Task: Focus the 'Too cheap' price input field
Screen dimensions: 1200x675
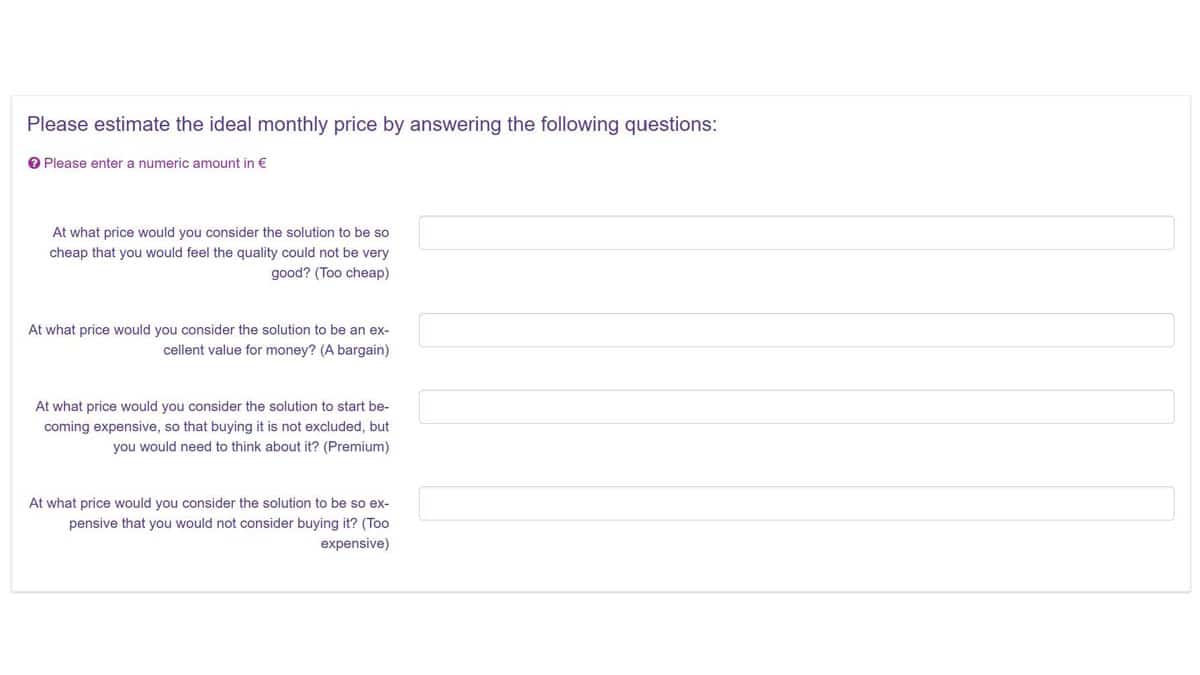Action: click(x=796, y=233)
